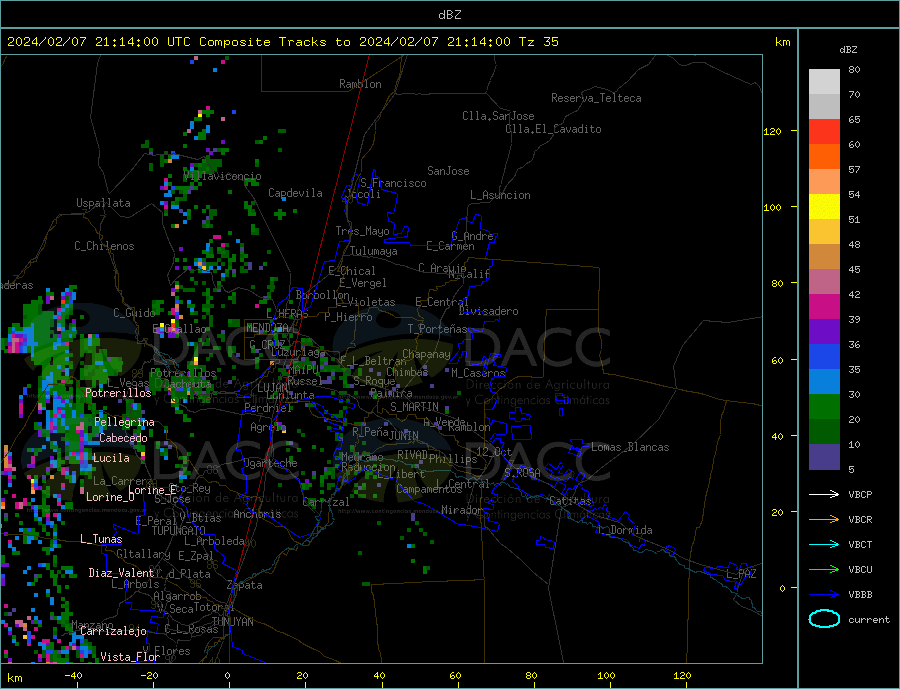
Task: Click the 'Zapata' map label
Action: point(245,586)
